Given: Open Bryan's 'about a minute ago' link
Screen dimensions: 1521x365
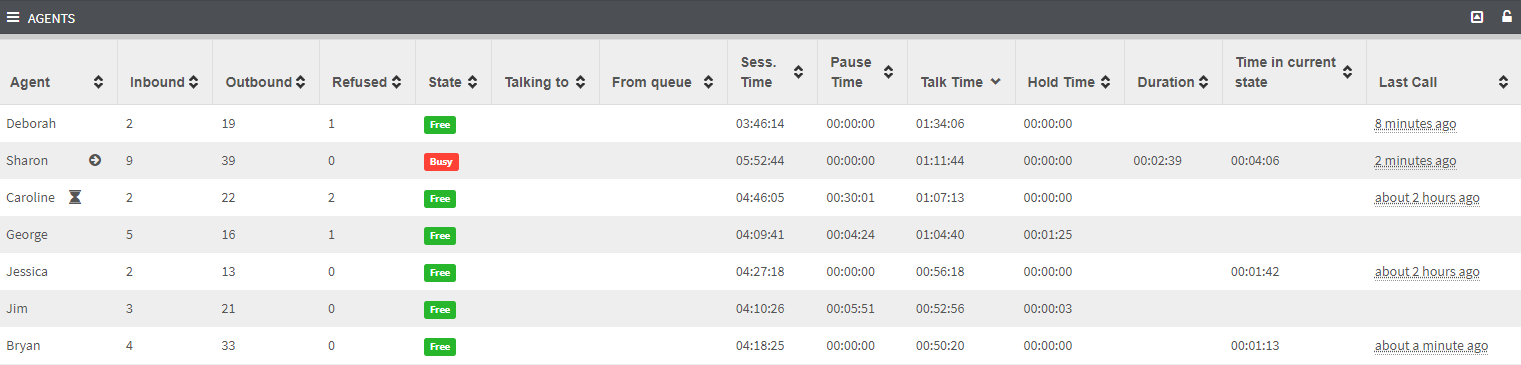Looking at the screenshot, I should (1431, 346).
